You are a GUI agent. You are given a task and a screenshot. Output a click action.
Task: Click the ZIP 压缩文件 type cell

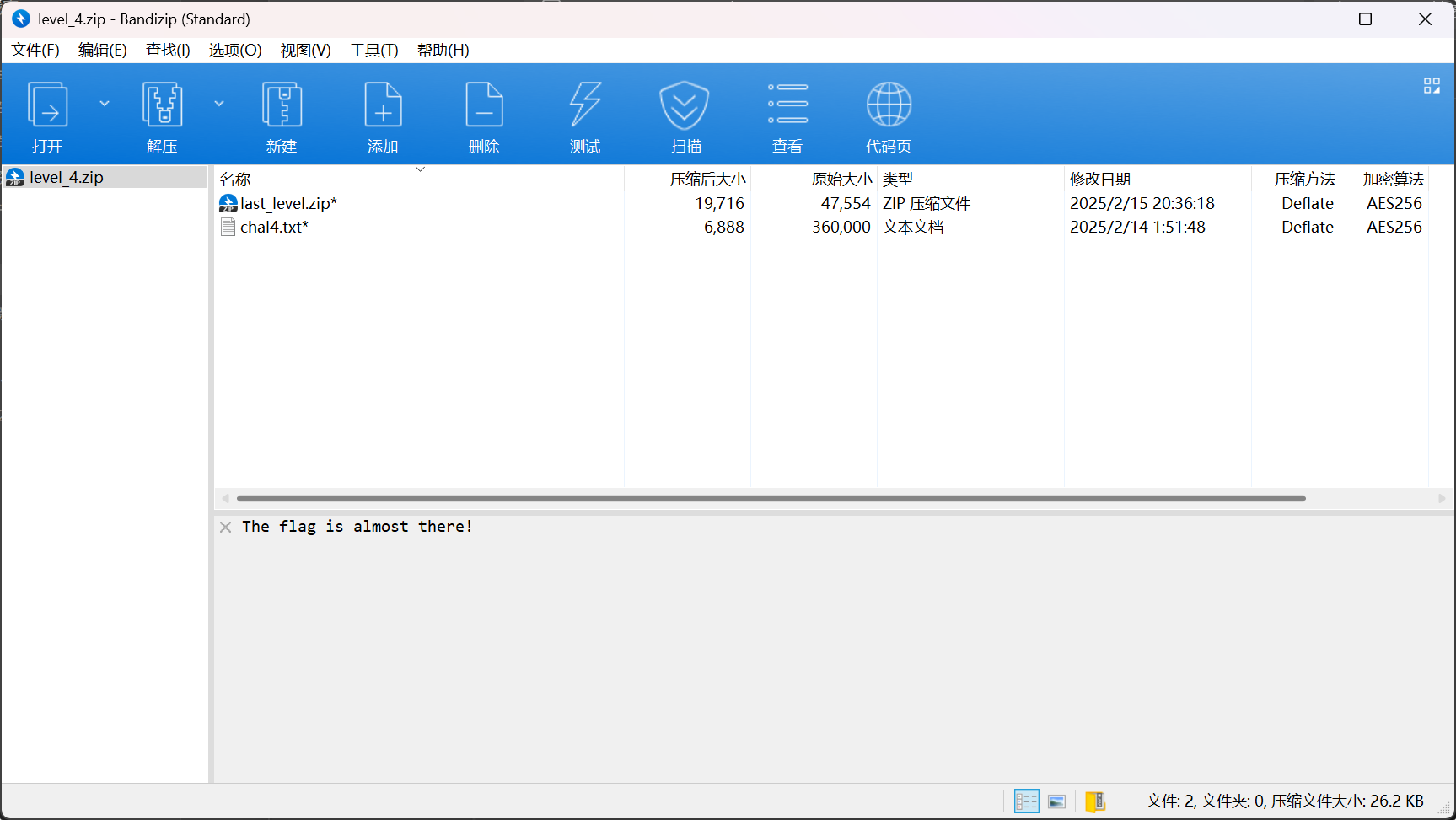pos(927,203)
